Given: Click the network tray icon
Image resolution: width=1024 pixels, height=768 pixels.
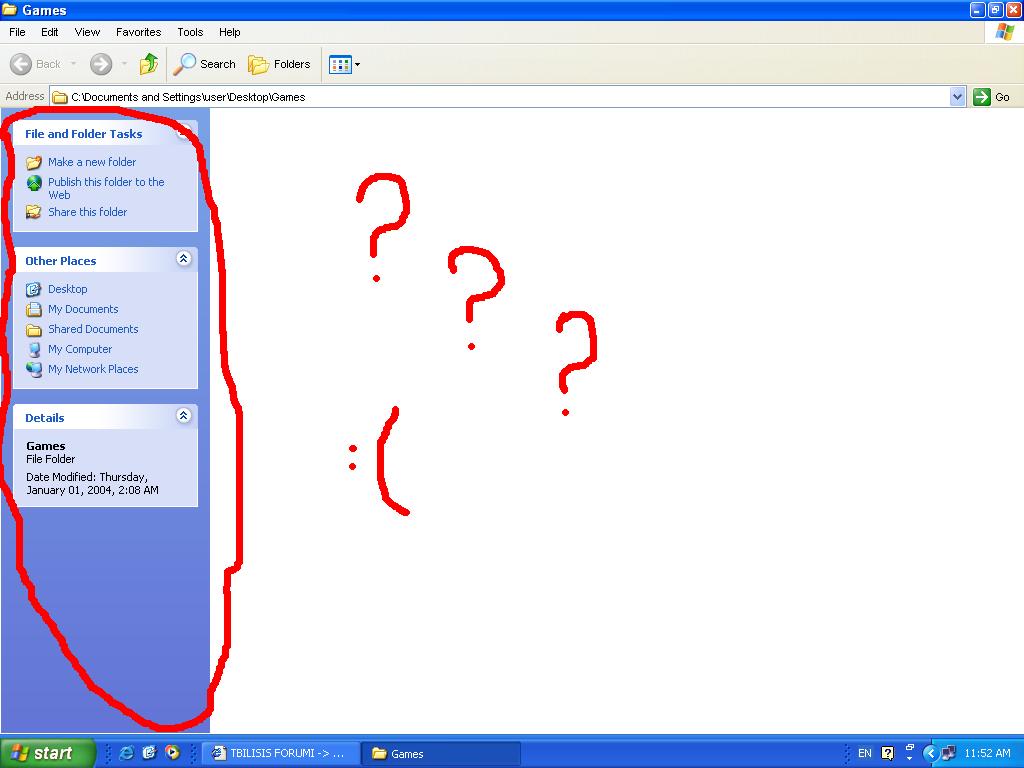Looking at the screenshot, I should click(948, 754).
